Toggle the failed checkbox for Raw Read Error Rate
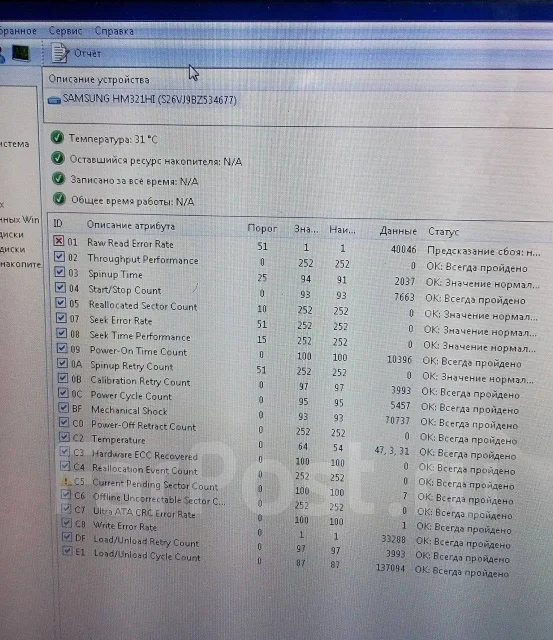The width and height of the screenshot is (553, 640). tap(59, 241)
